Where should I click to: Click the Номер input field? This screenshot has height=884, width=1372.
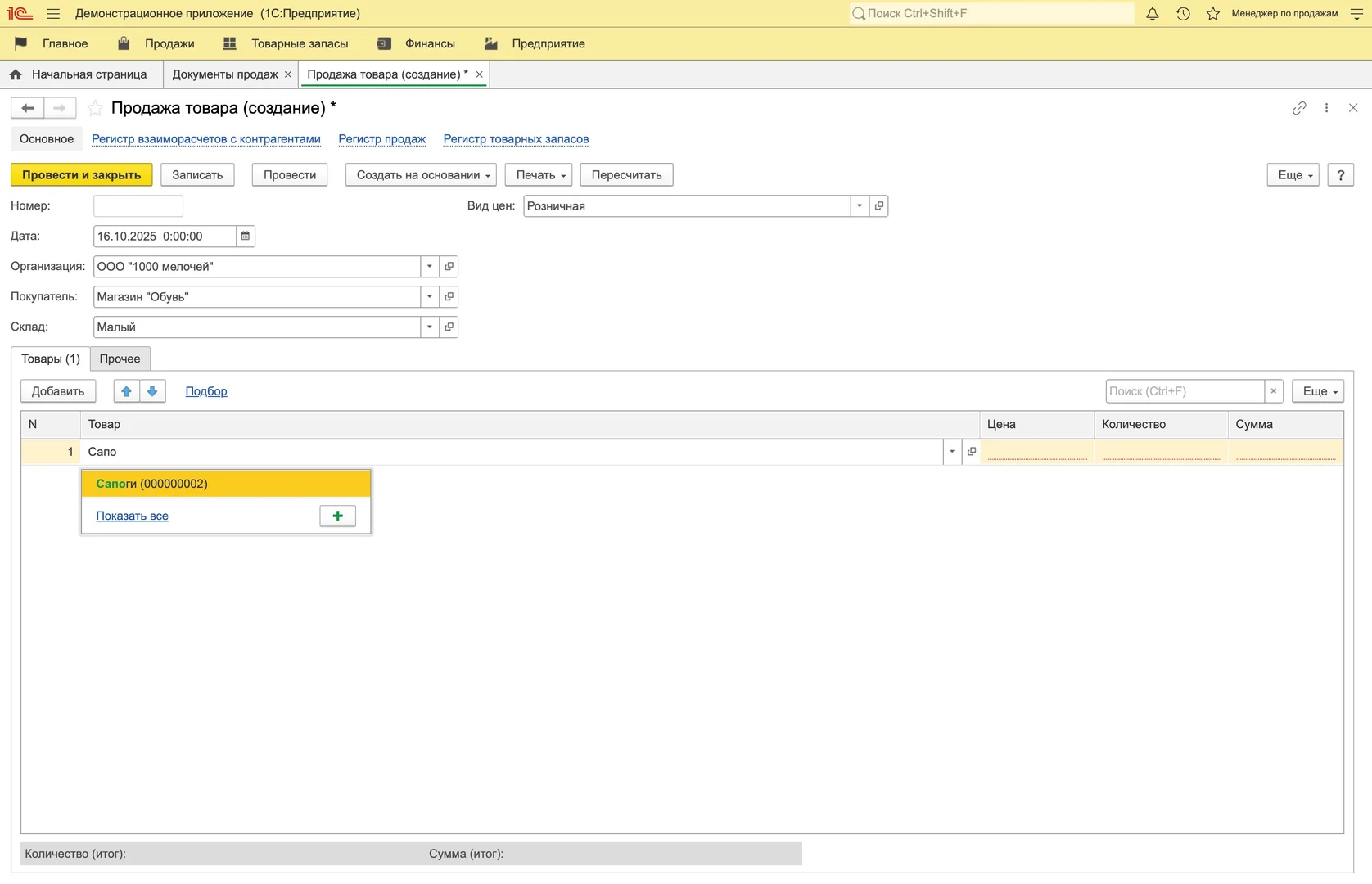[138, 206]
